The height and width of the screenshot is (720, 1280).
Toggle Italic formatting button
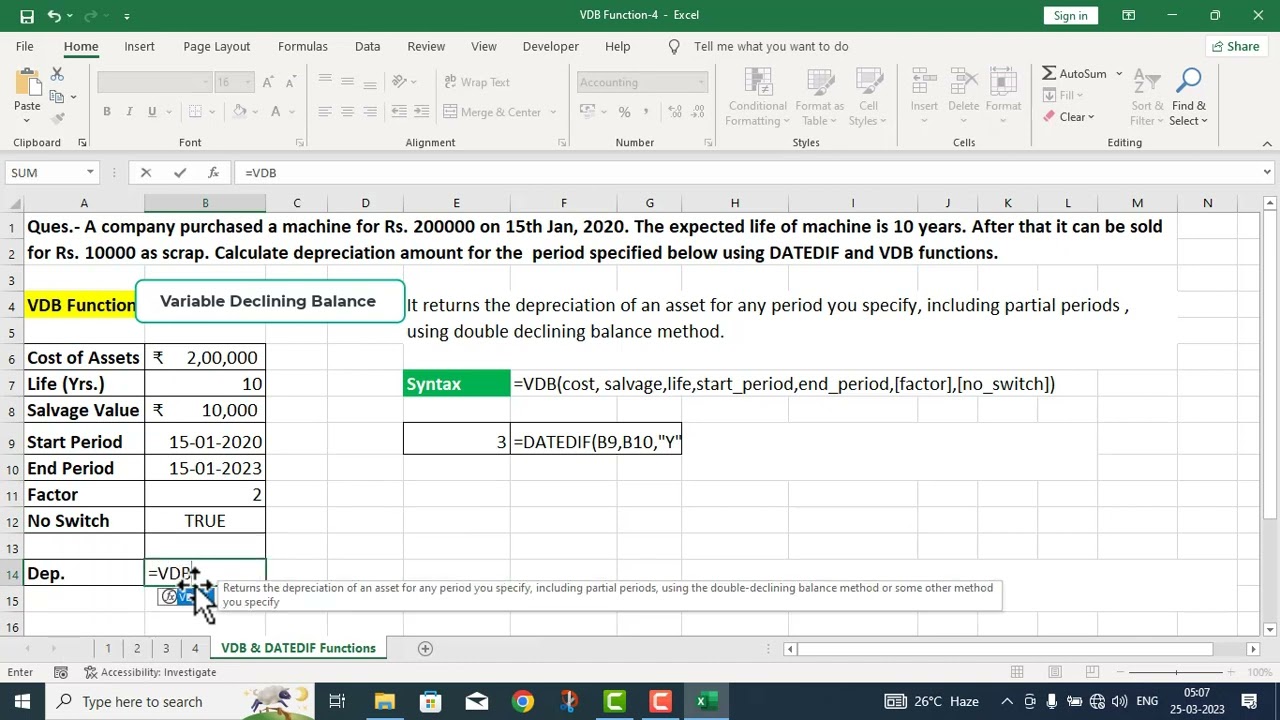[x=129, y=112]
